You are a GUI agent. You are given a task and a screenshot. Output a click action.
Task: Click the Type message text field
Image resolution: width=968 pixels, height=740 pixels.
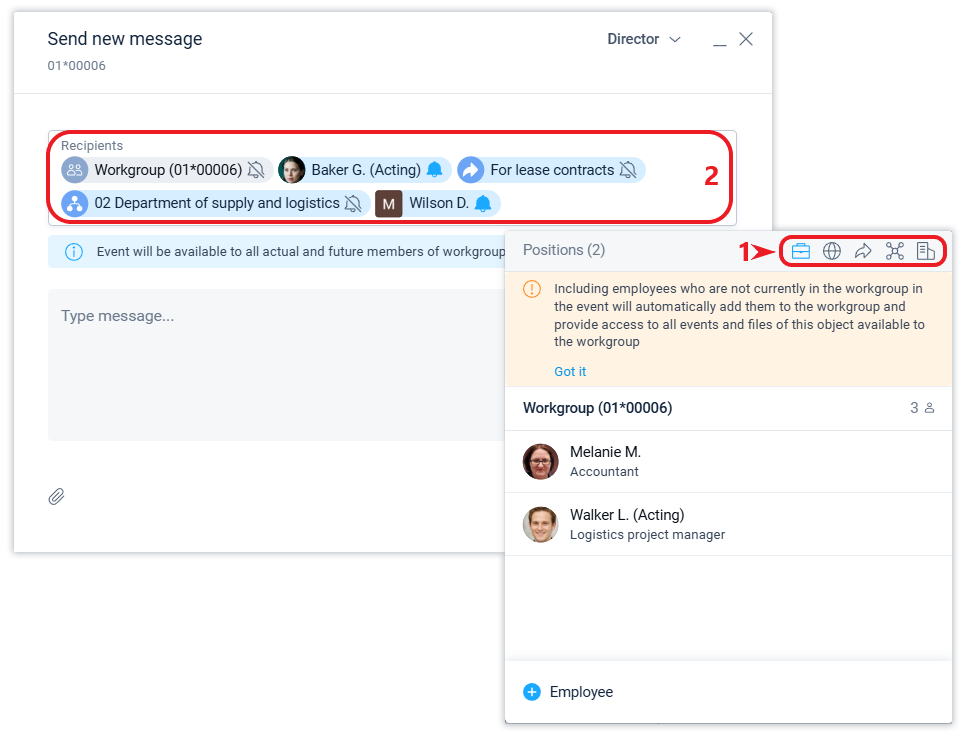click(x=270, y=360)
